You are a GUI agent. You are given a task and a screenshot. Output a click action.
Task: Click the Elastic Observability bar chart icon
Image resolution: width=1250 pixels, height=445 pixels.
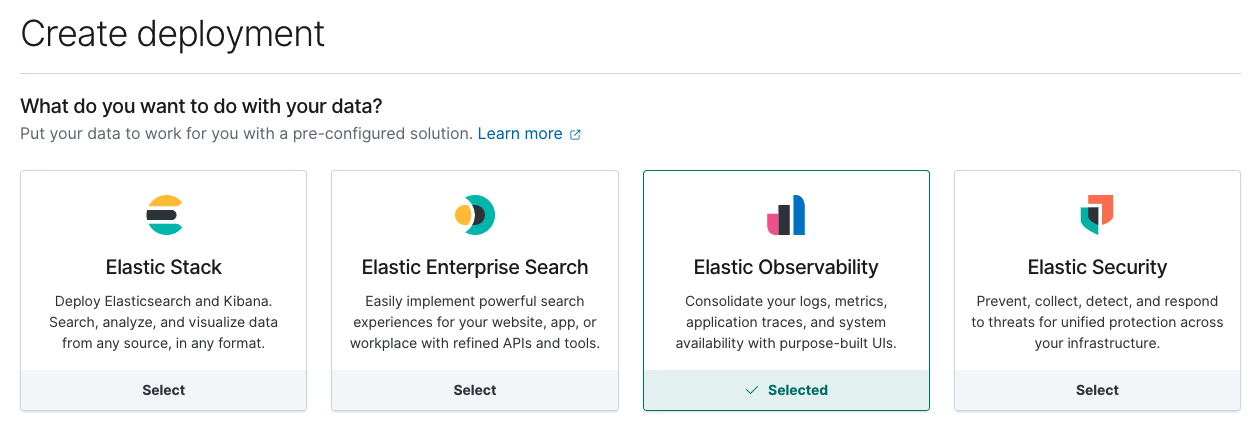tap(786, 215)
